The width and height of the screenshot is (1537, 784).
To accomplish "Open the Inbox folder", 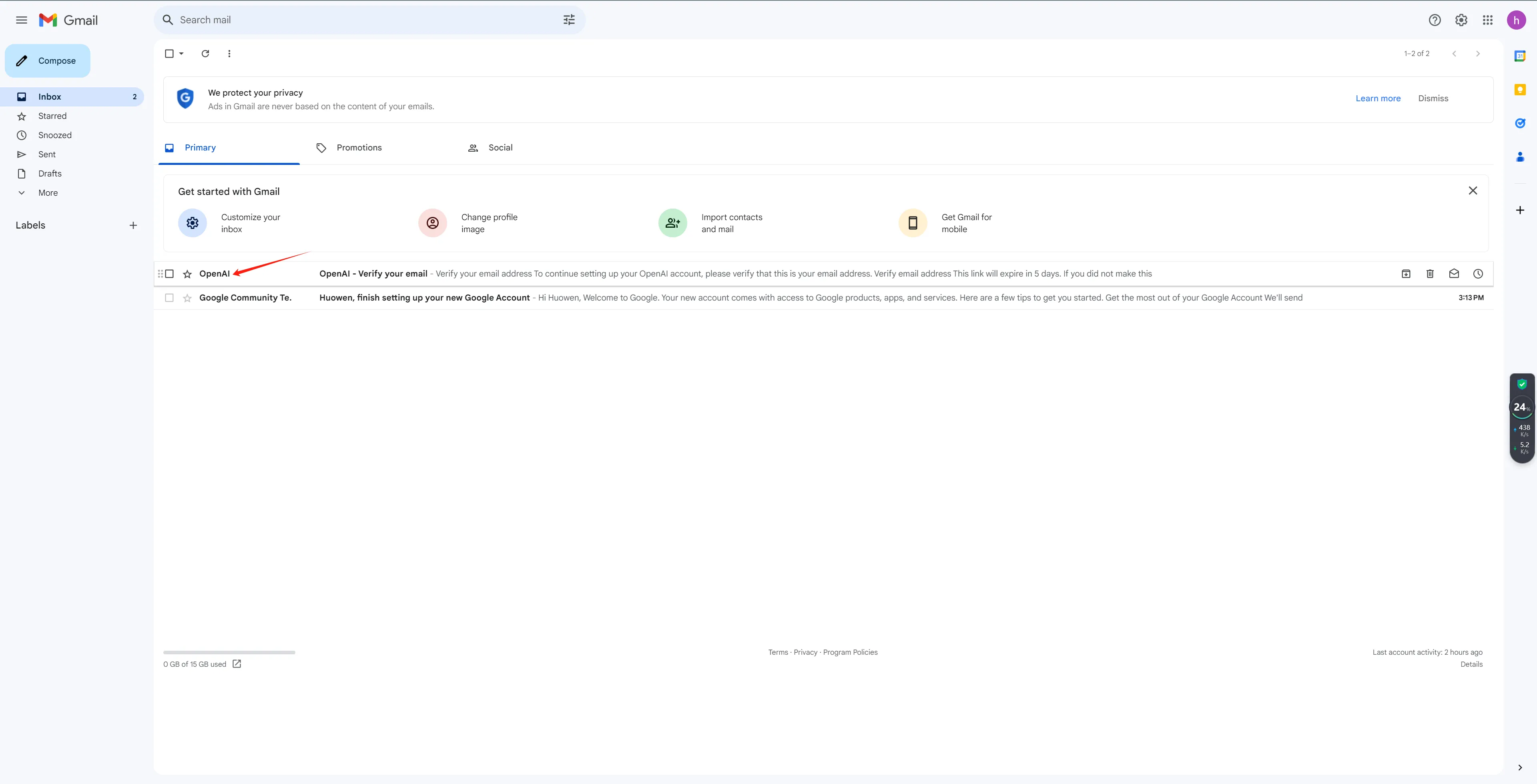I will pos(72,97).
